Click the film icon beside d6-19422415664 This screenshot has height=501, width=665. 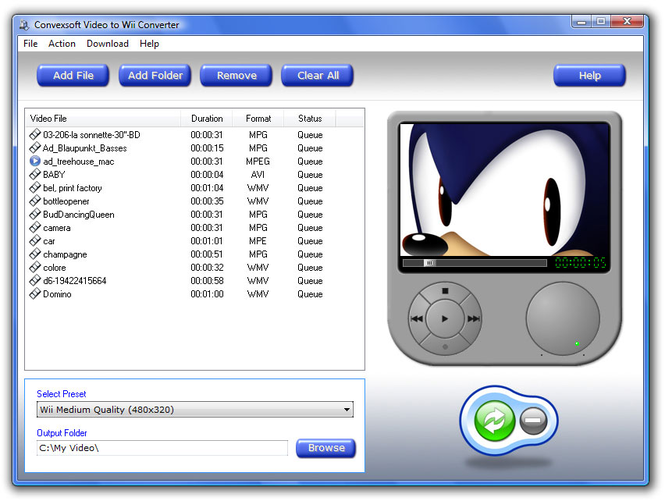[x=35, y=280]
